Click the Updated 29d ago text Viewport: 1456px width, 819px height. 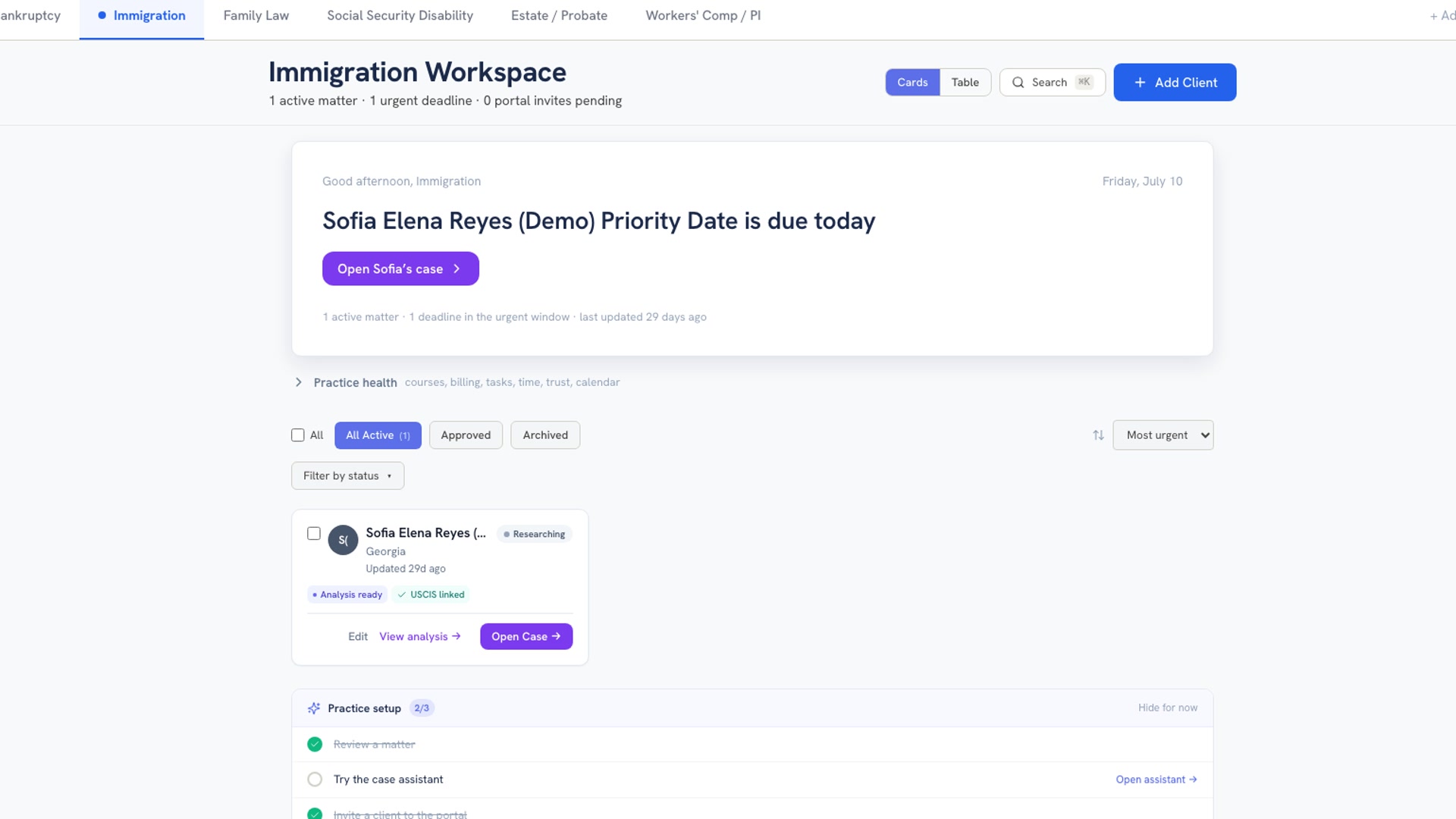coord(406,569)
